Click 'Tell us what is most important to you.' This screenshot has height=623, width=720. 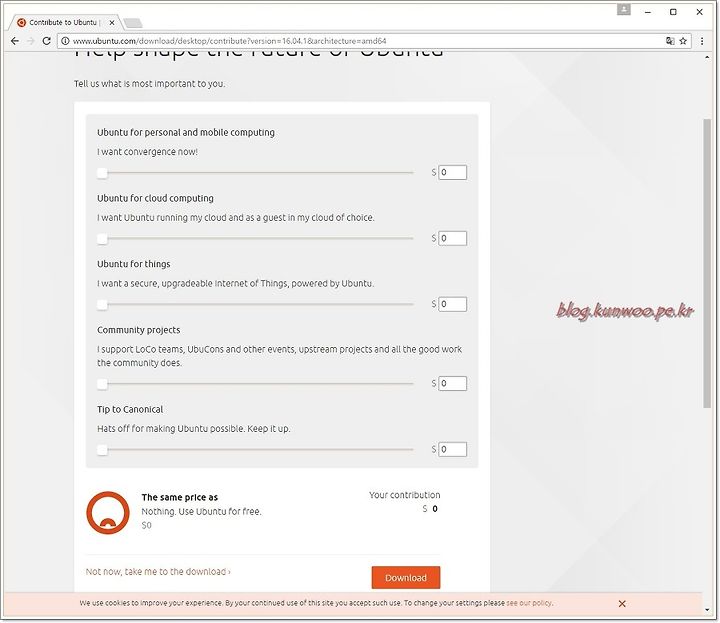coord(150,84)
